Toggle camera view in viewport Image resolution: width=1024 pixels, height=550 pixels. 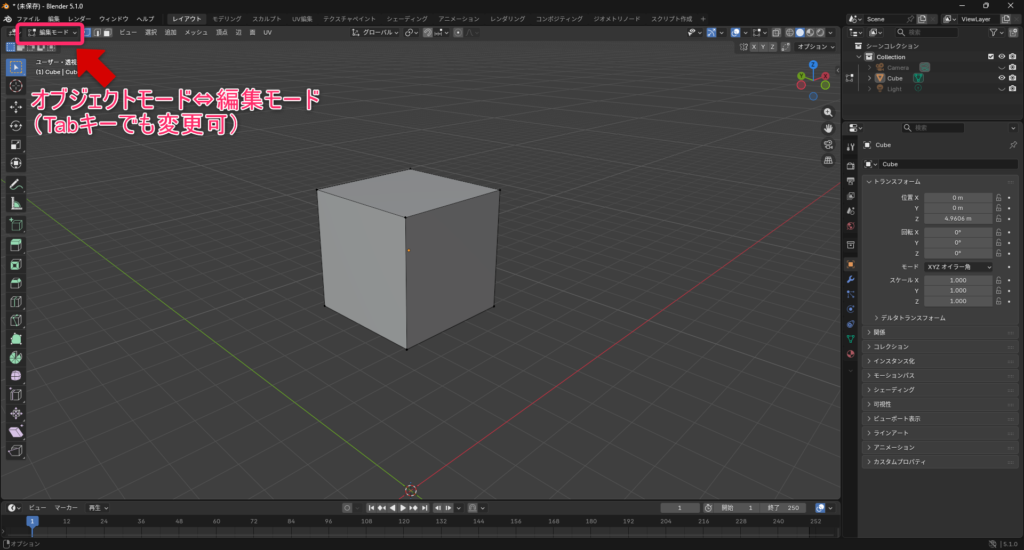point(829,144)
